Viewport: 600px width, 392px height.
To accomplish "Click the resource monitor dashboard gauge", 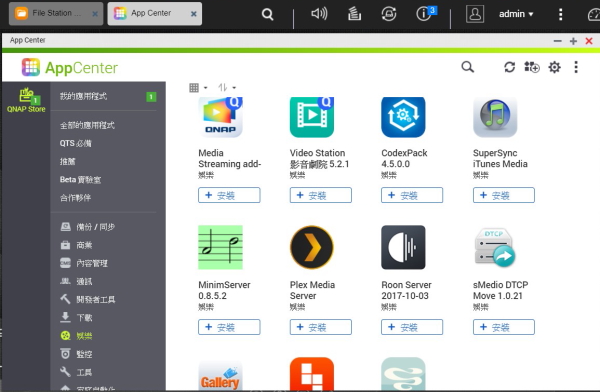I will point(594,14).
